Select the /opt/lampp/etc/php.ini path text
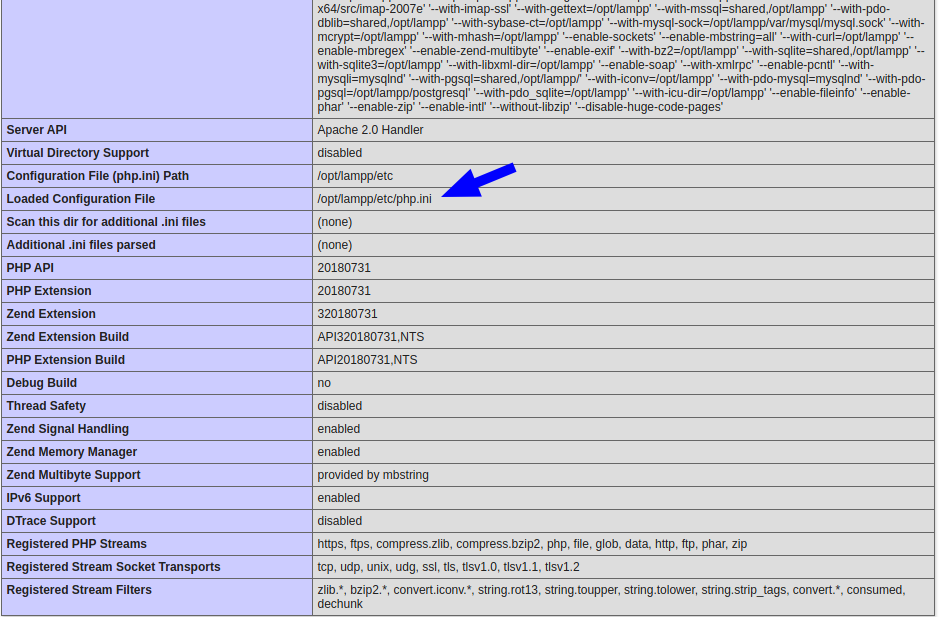 374,198
